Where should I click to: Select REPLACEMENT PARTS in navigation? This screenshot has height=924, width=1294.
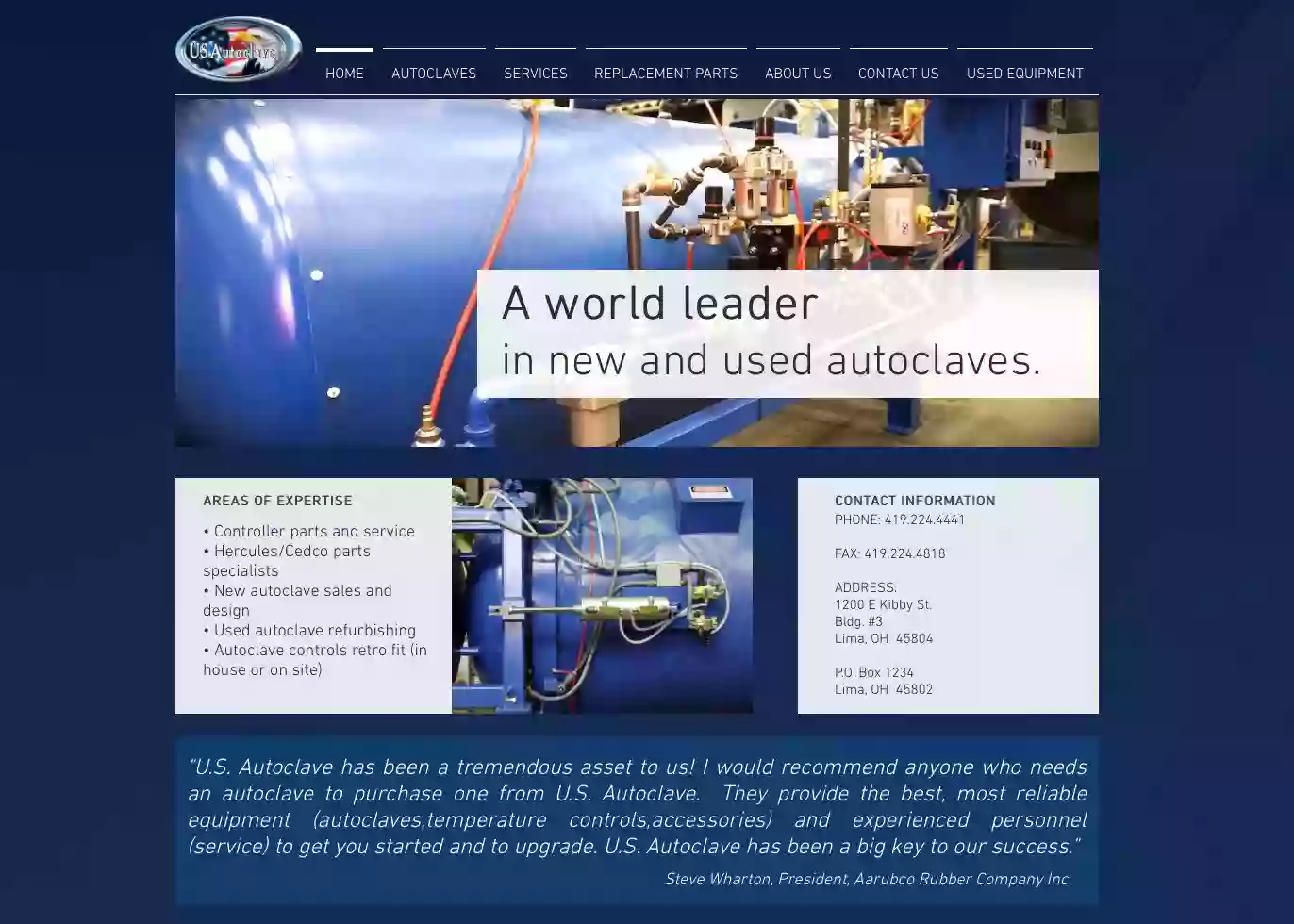click(x=666, y=73)
